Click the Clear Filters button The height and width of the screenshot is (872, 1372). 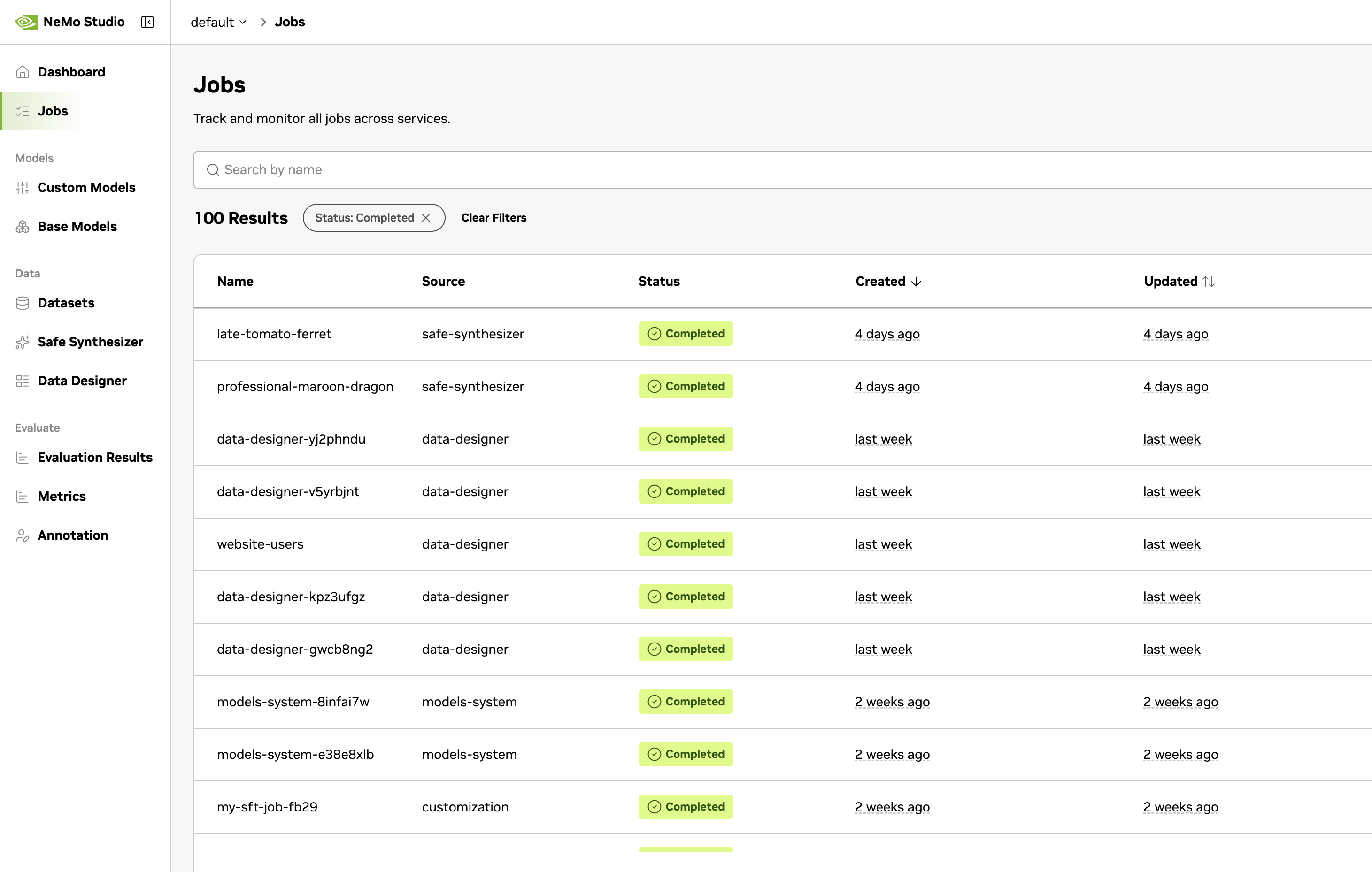[493, 218]
